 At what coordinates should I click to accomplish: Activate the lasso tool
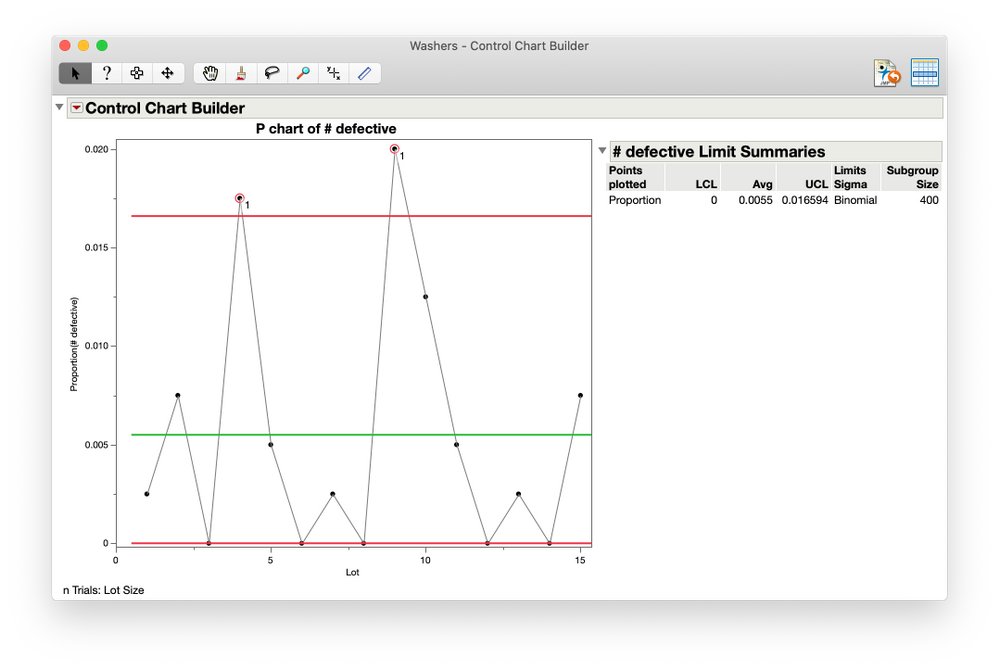pos(272,73)
